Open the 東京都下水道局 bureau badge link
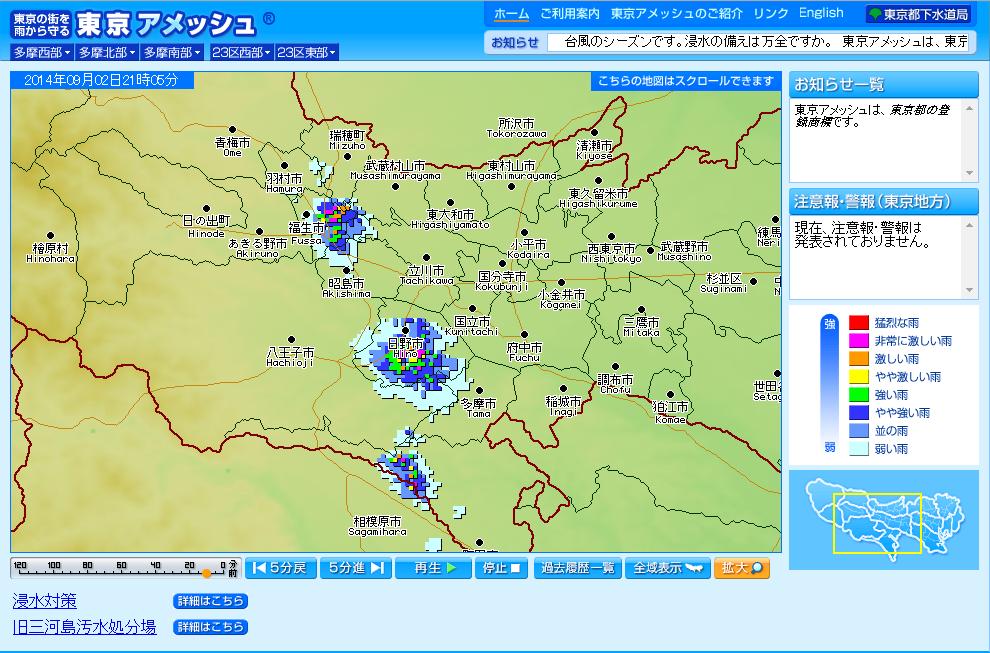990x653 pixels. coord(917,15)
